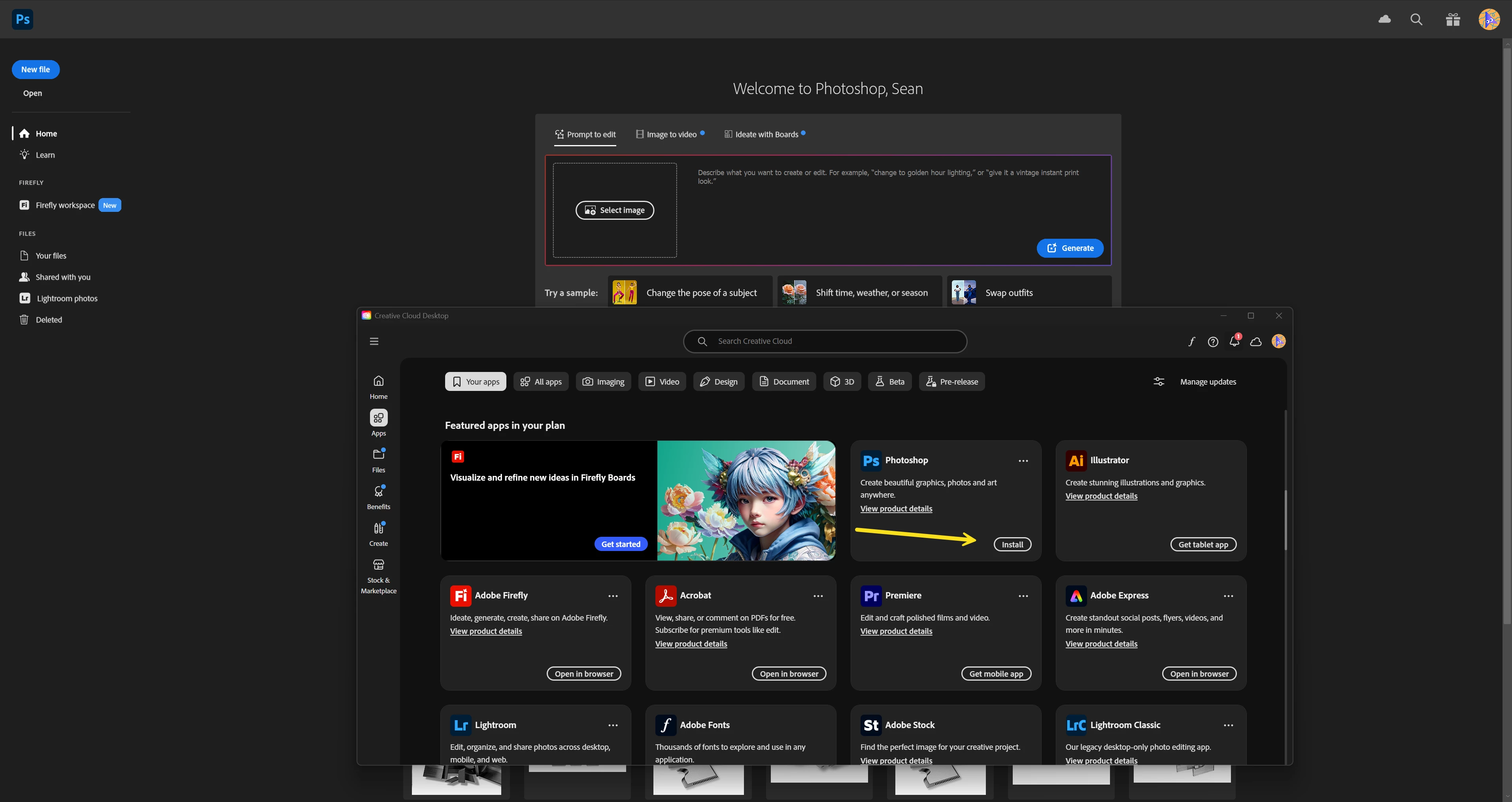
Task: Open Apps in Creative Cloud rail
Action: pyautogui.click(x=379, y=423)
